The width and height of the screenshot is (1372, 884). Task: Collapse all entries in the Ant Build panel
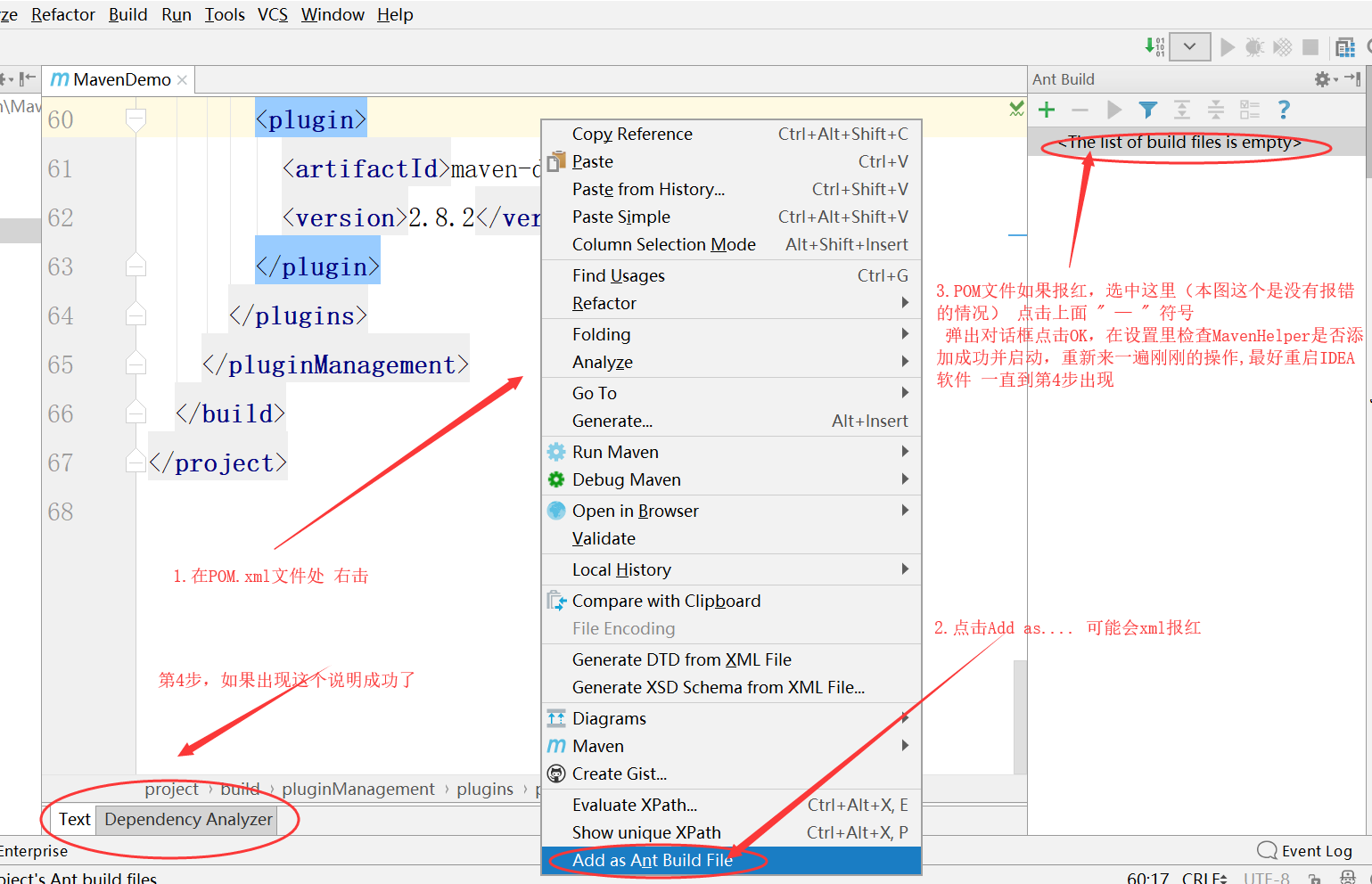tap(1215, 110)
